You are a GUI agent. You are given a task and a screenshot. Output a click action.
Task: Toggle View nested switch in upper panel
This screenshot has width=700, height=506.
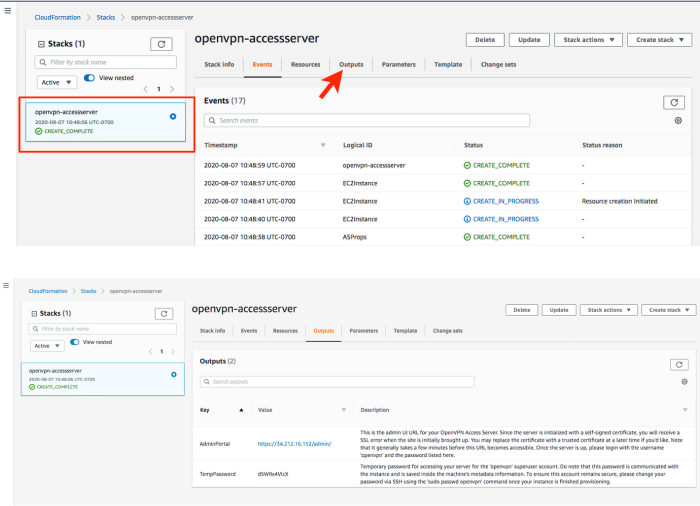tap(89, 78)
